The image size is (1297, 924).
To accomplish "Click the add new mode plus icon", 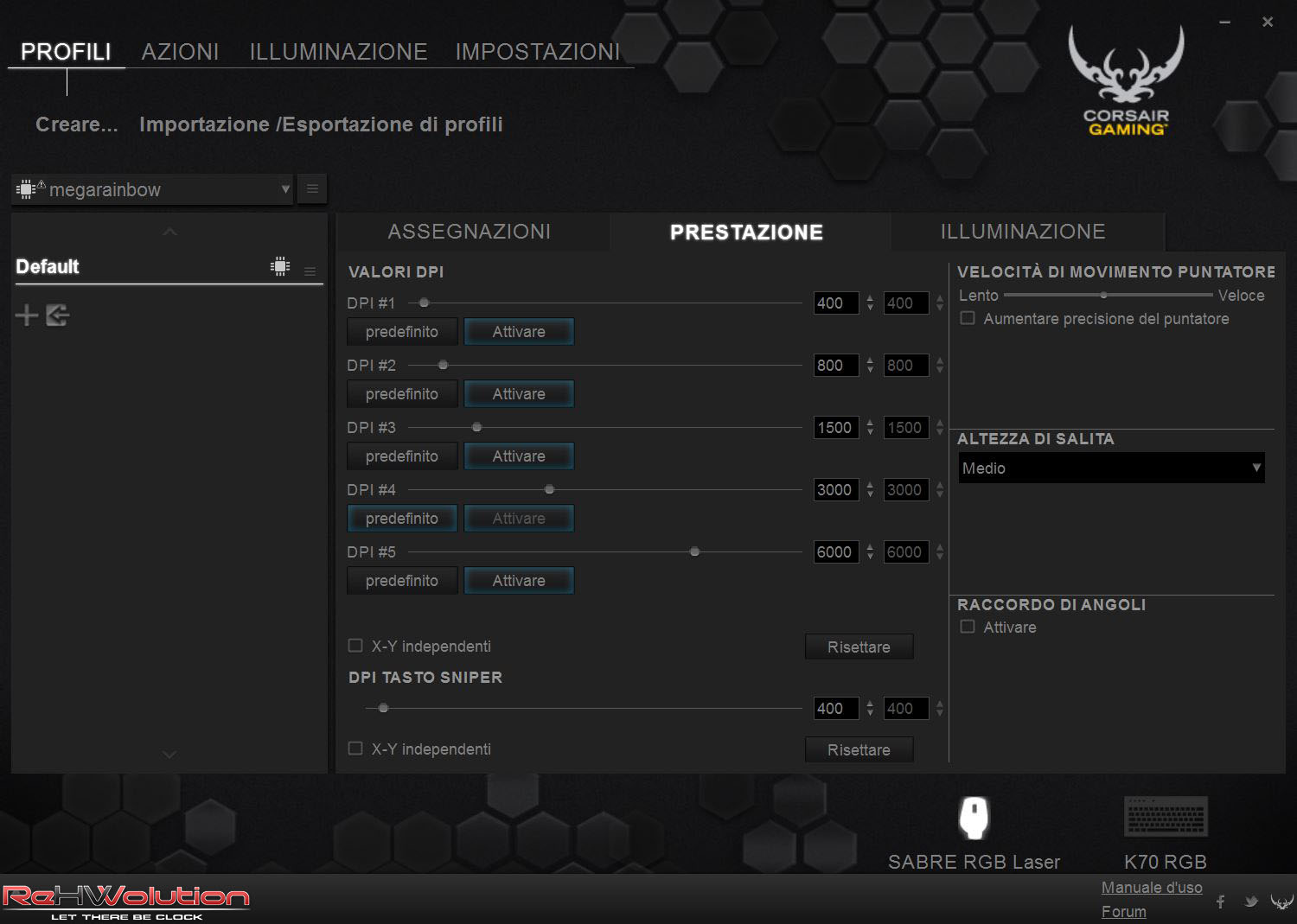I will tap(27, 315).
